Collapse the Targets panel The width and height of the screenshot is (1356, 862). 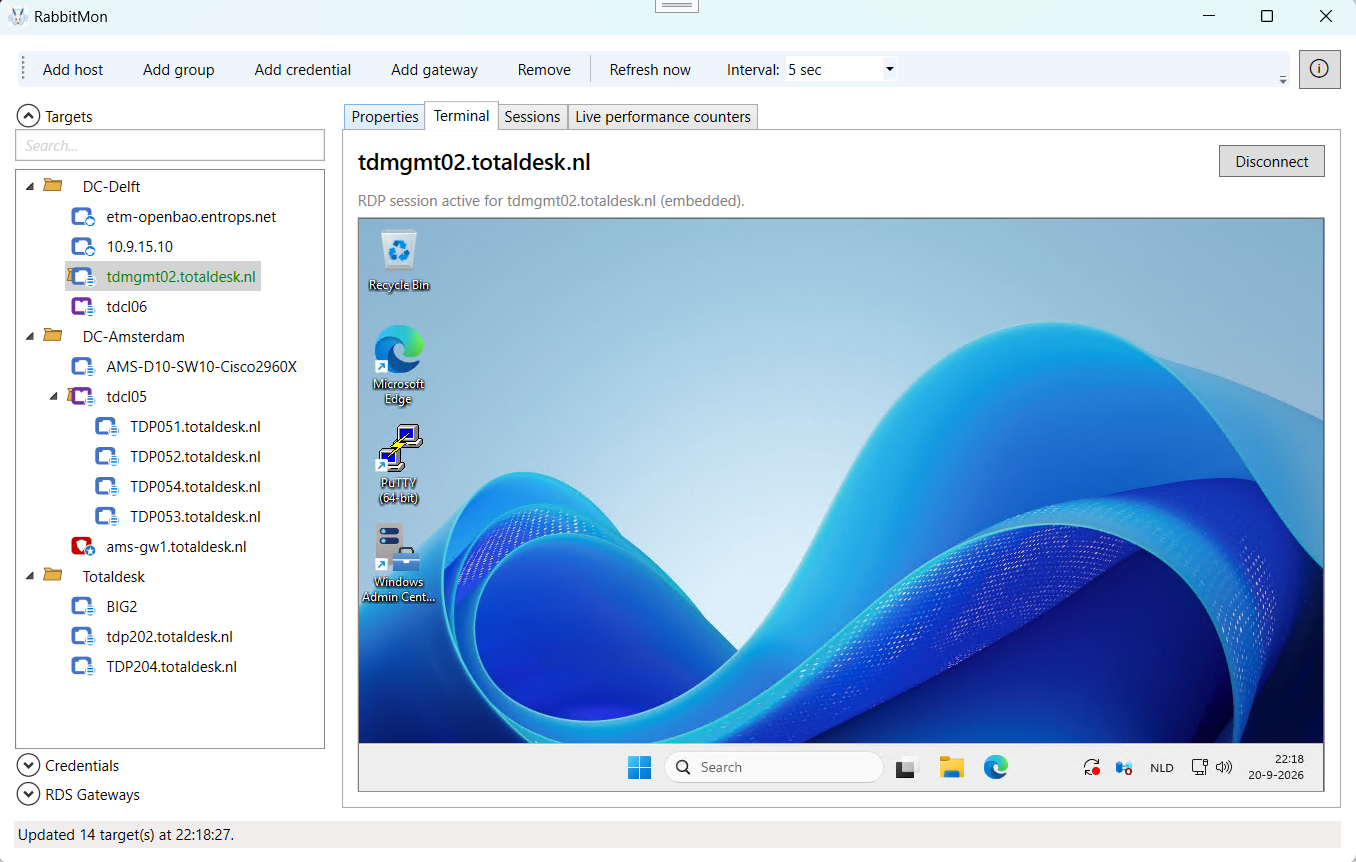coord(29,116)
